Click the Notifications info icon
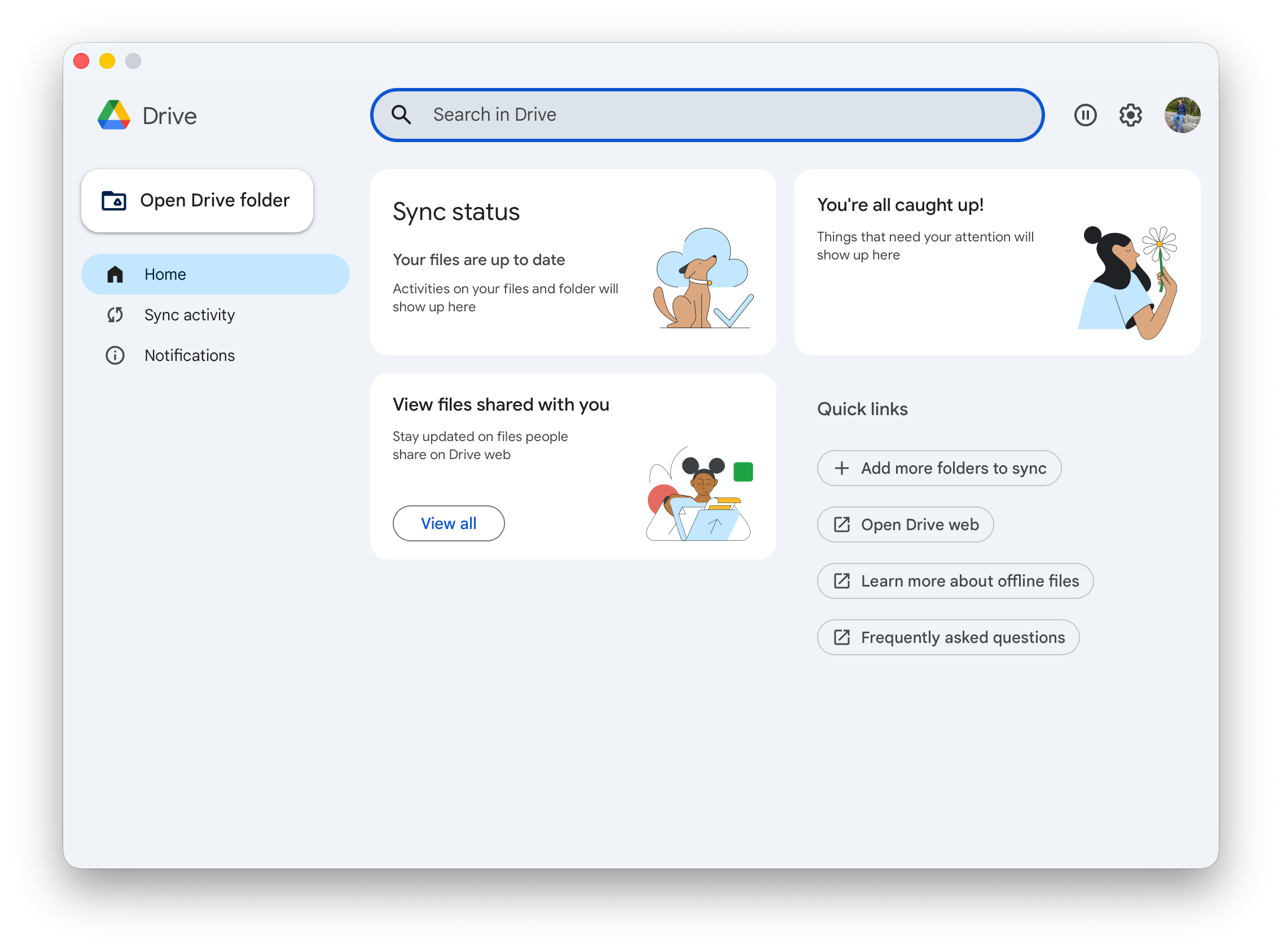This screenshot has width=1282, height=952. [115, 355]
